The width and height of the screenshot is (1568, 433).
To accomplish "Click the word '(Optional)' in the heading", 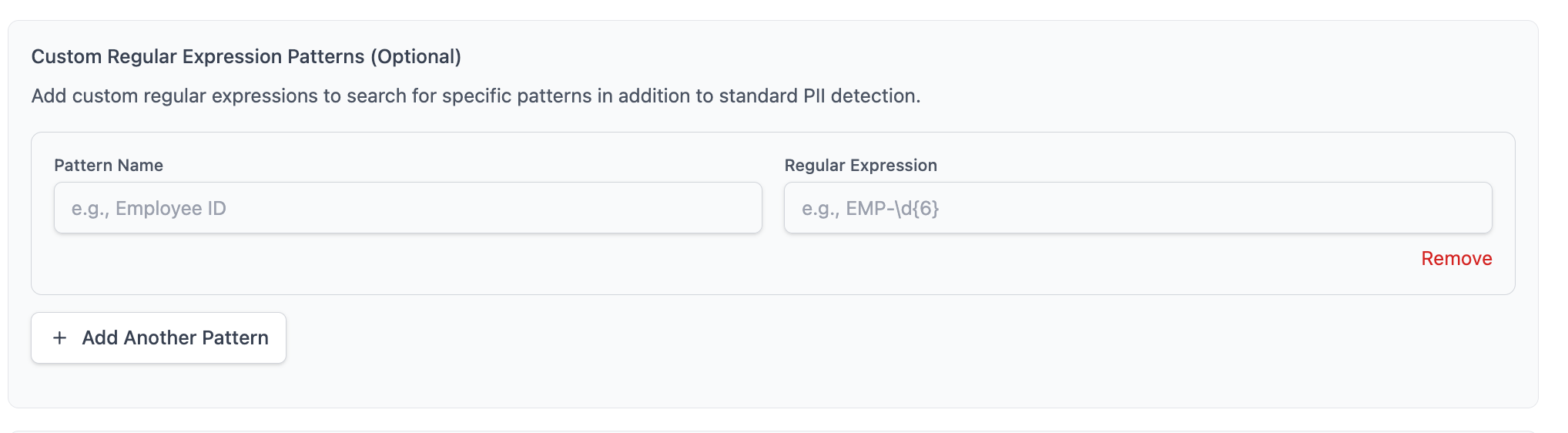I will pos(416,57).
